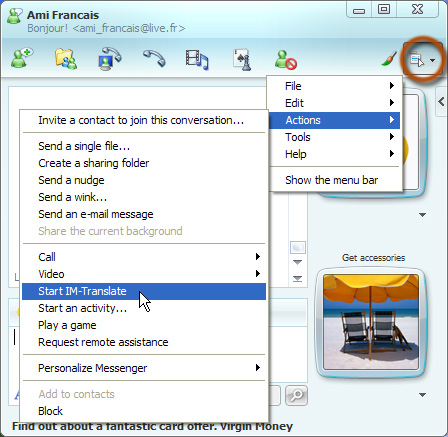The width and height of the screenshot is (448, 437).
Task: Click the phone call handset icon
Action: pos(154,58)
